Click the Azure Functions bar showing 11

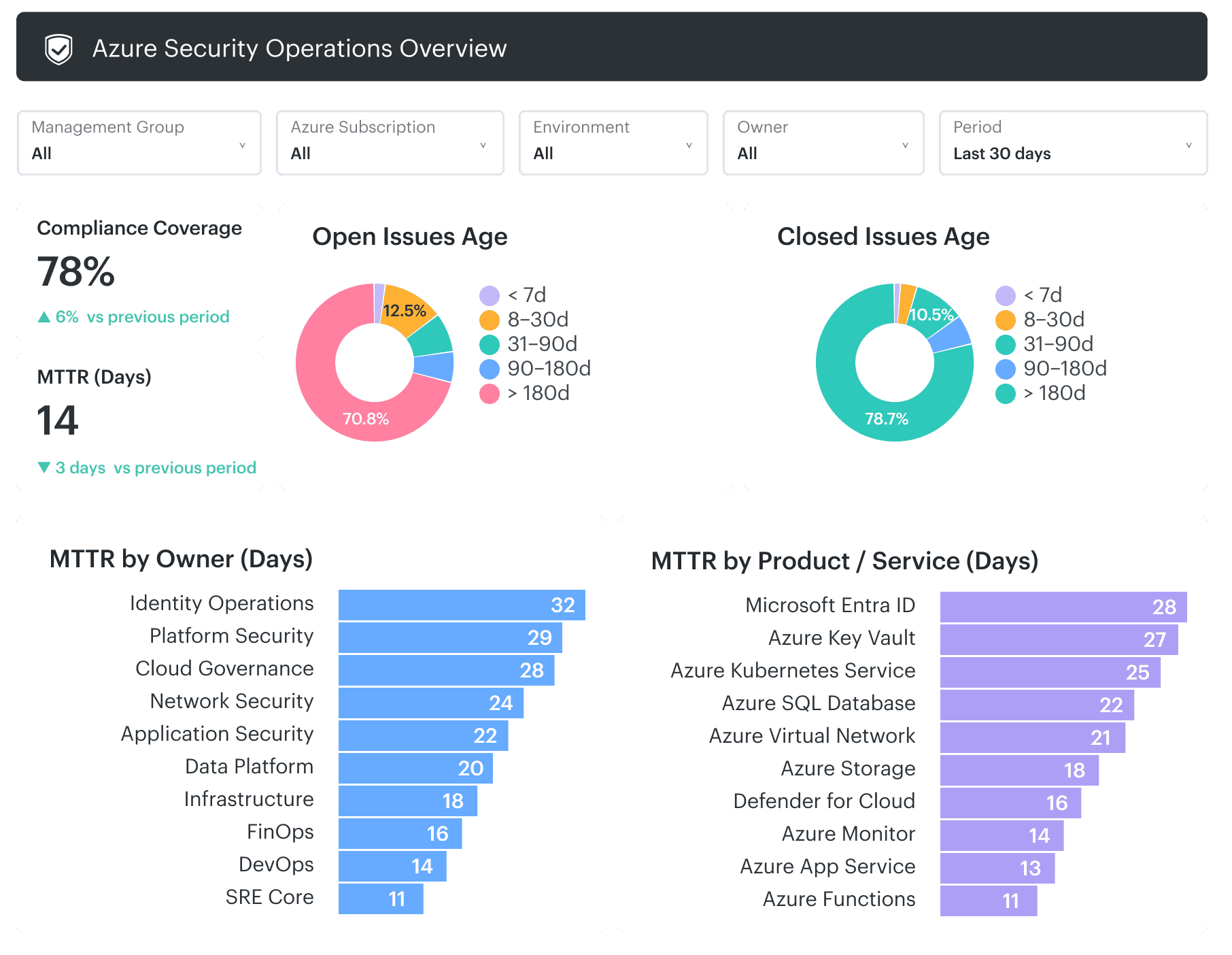click(x=989, y=901)
